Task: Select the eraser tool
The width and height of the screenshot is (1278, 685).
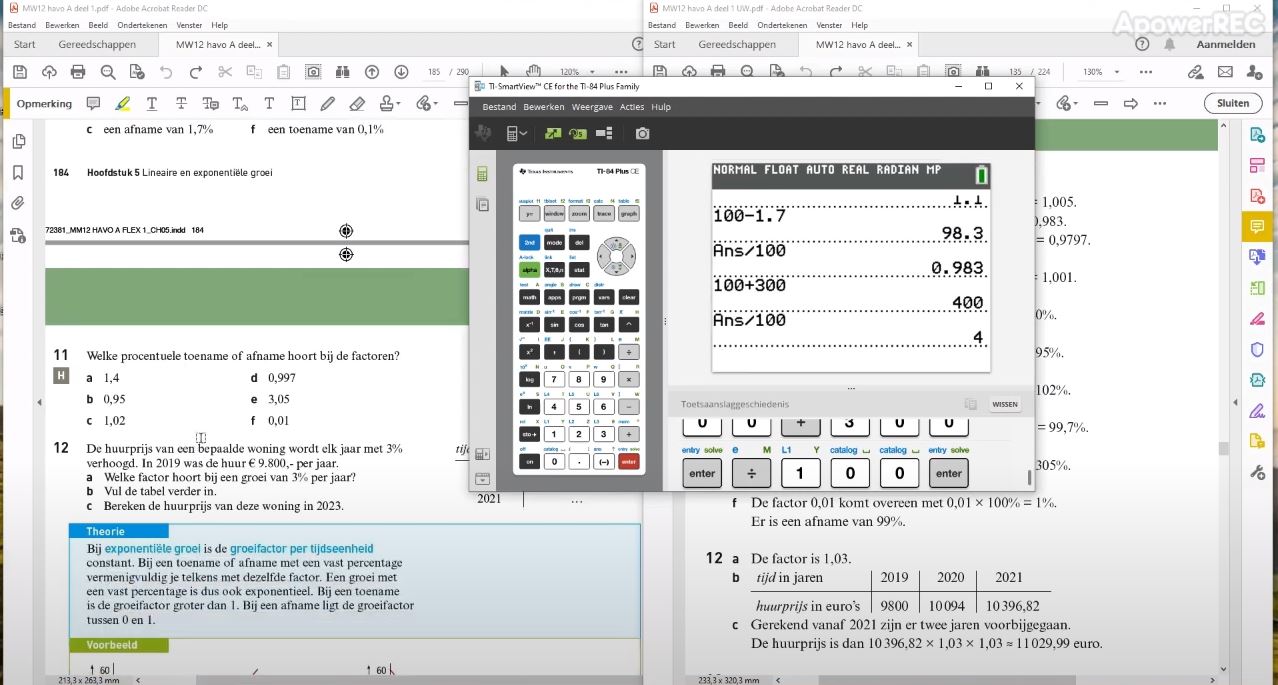Action: pos(357,103)
